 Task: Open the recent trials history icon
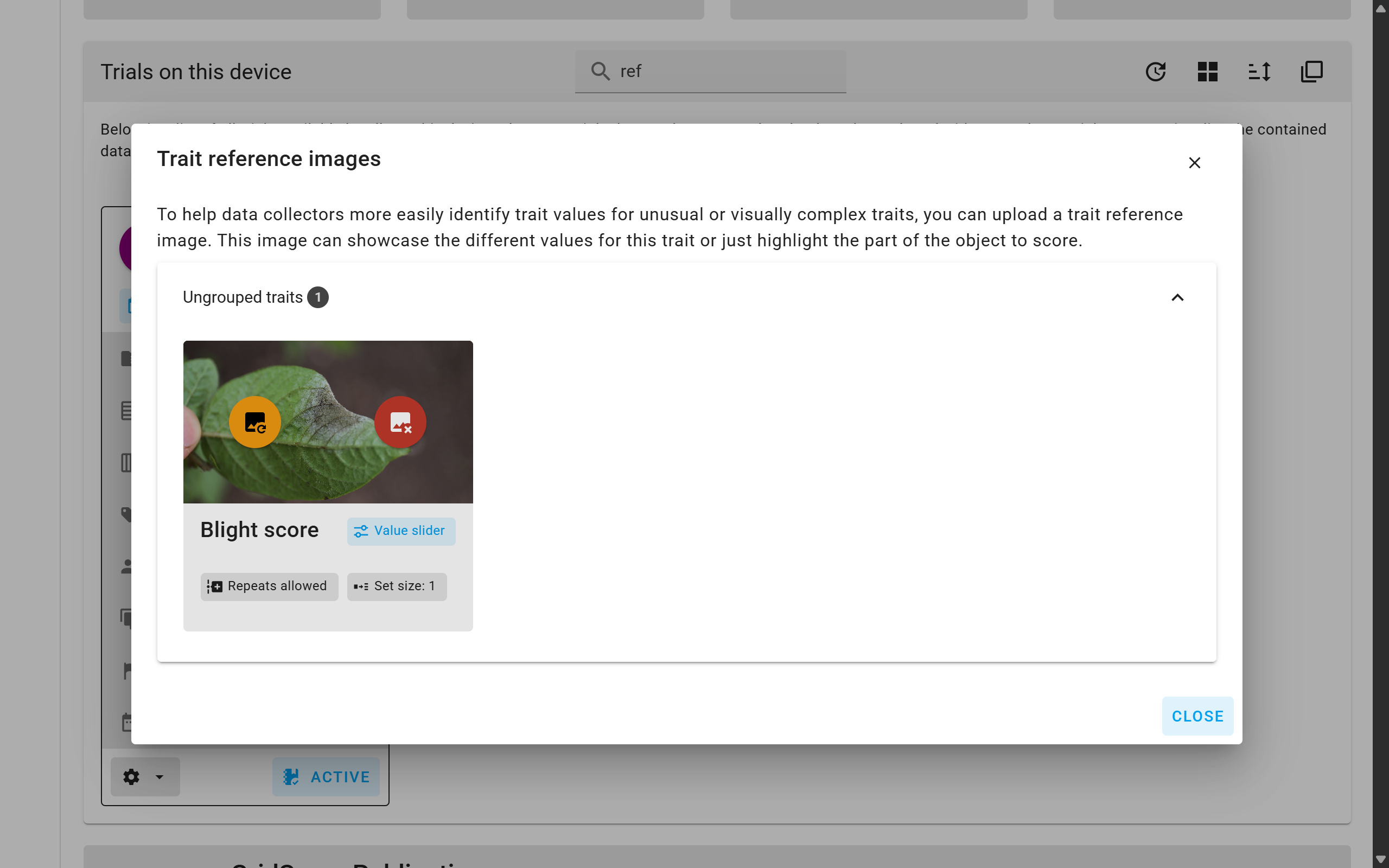coord(1156,71)
